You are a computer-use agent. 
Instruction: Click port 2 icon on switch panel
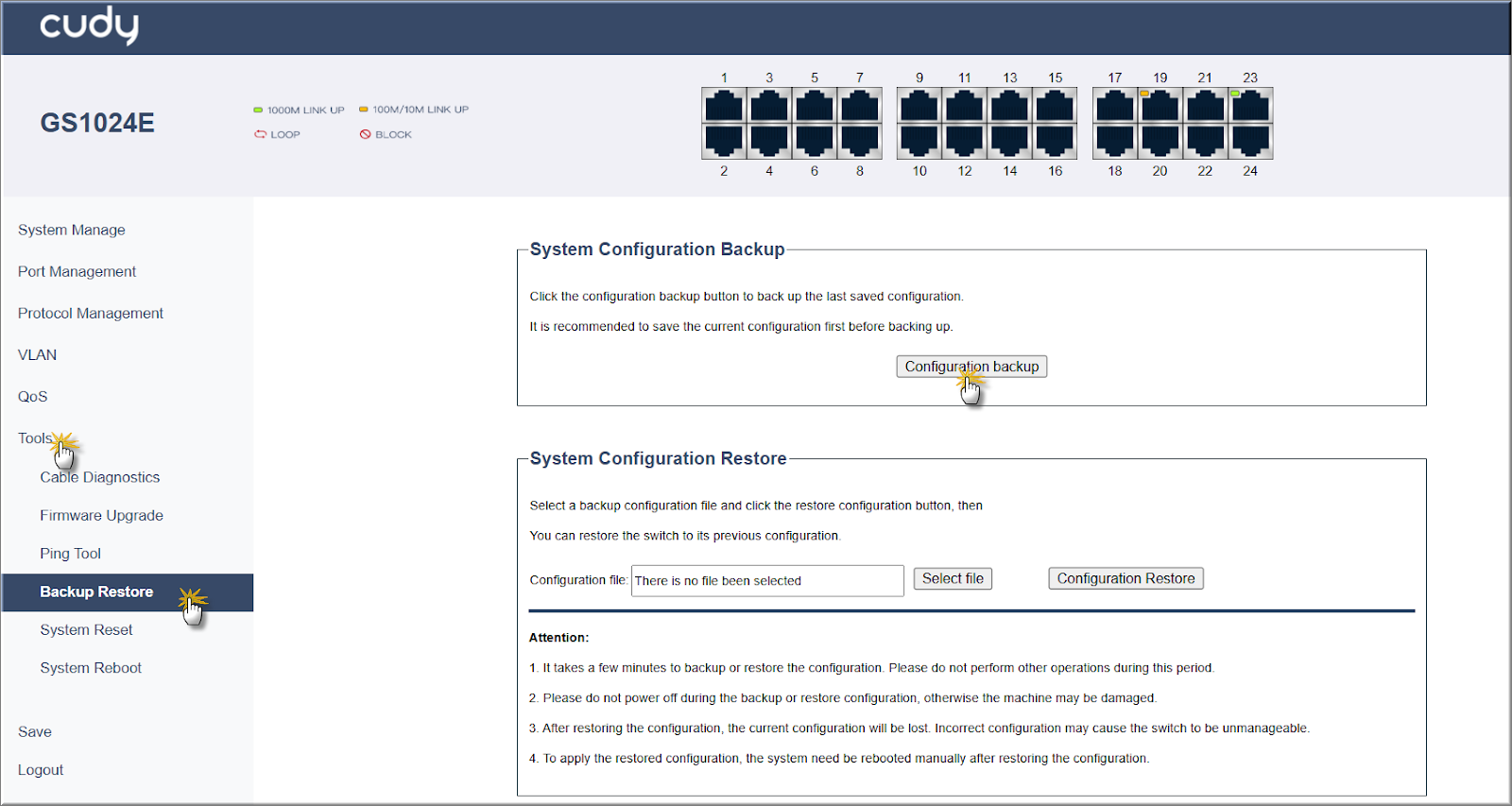click(x=724, y=141)
